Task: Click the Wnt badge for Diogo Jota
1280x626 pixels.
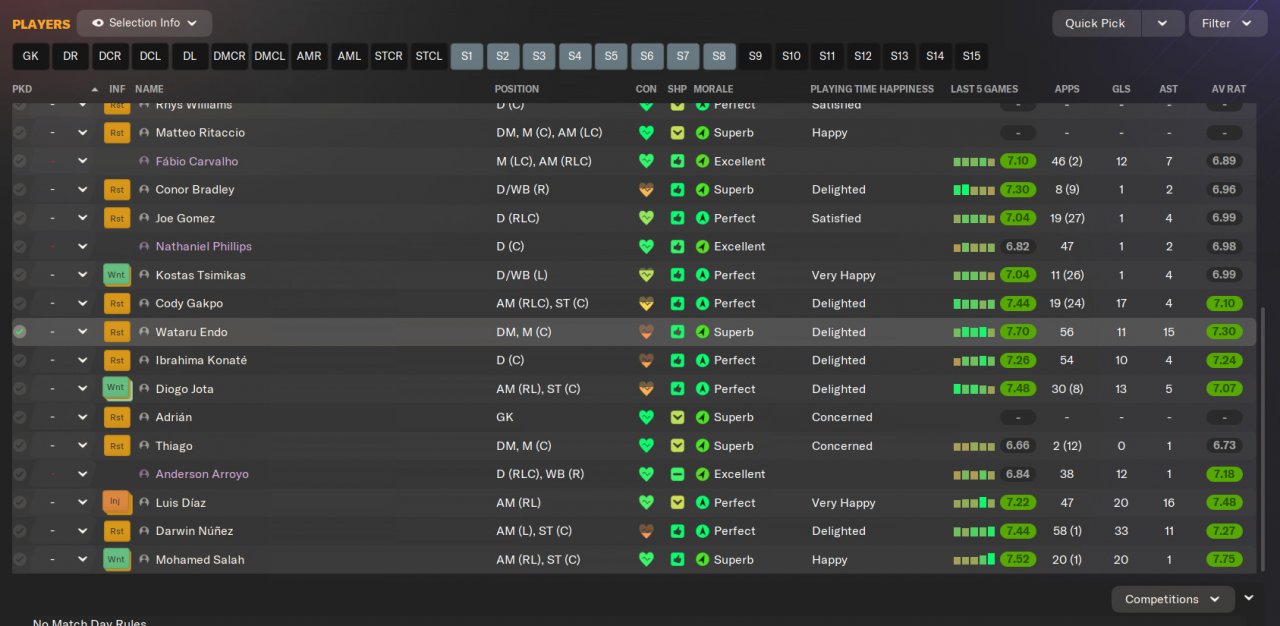Action: click(117, 388)
